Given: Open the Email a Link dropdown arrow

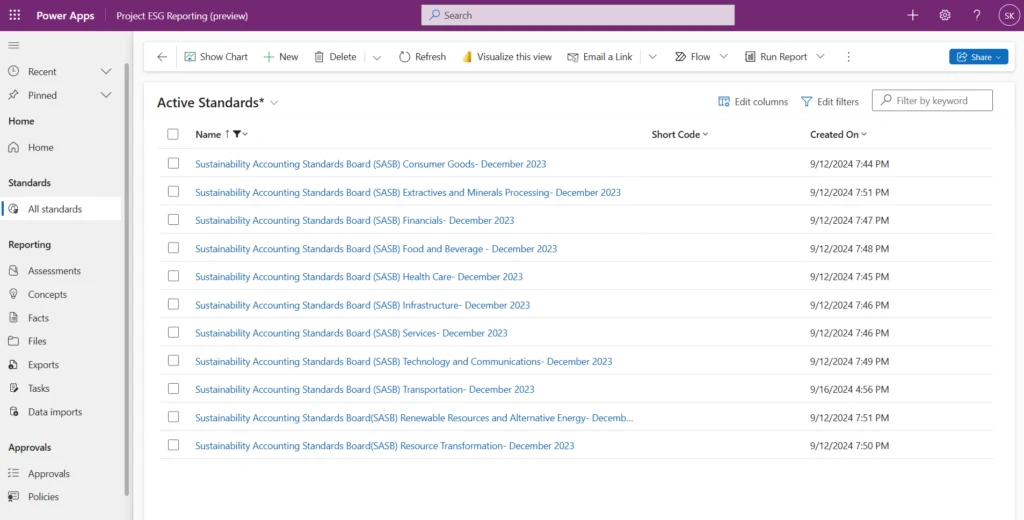Looking at the screenshot, I should click(x=652, y=57).
